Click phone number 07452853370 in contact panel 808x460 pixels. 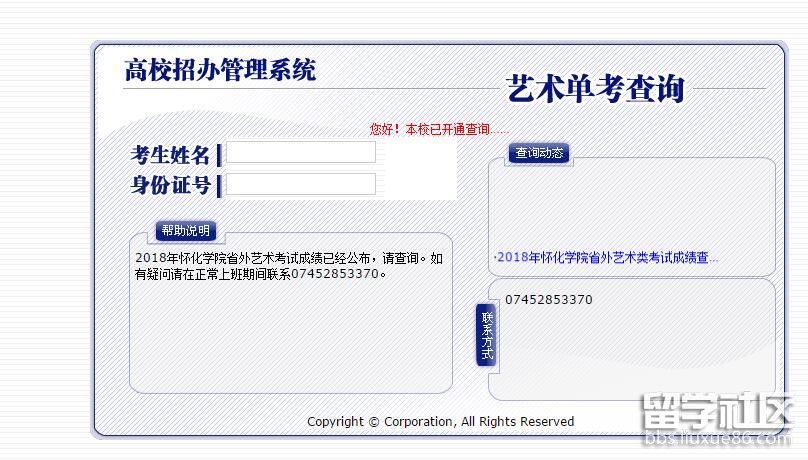(548, 300)
